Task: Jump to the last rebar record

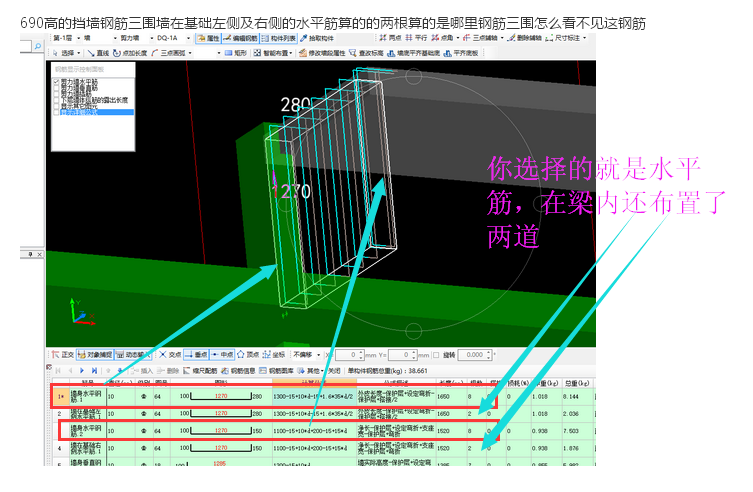Action: pyautogui.click(x=94, y=371)
